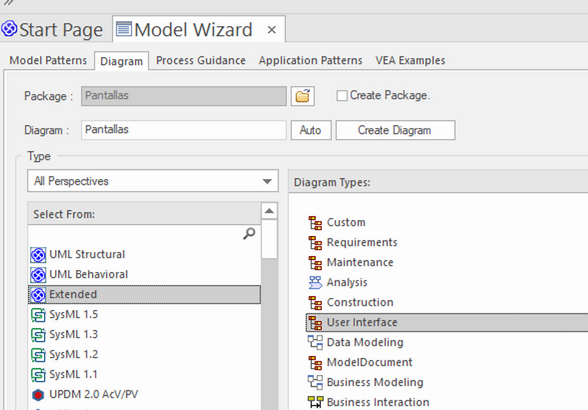Click the Create Diagram button
This screenshot has width=588, height=410.
395,130
